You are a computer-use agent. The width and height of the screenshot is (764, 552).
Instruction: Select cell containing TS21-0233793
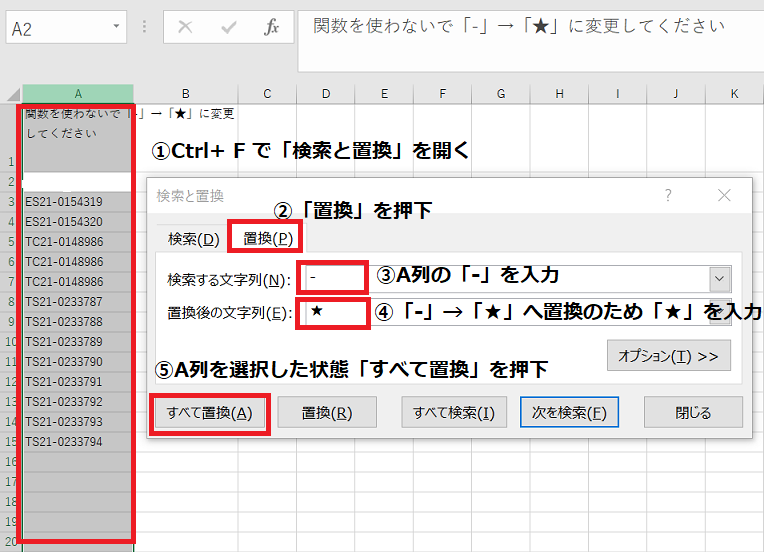click(78, 421)
